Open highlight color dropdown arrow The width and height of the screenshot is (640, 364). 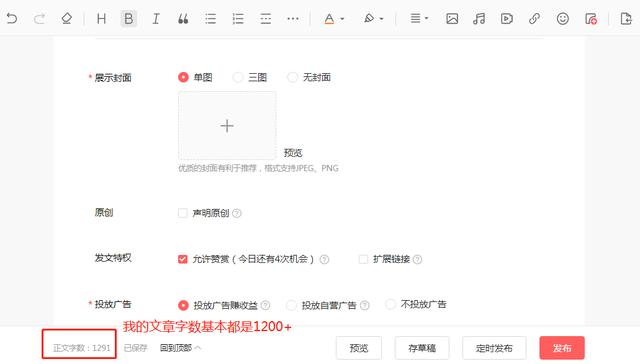point(382,19)
